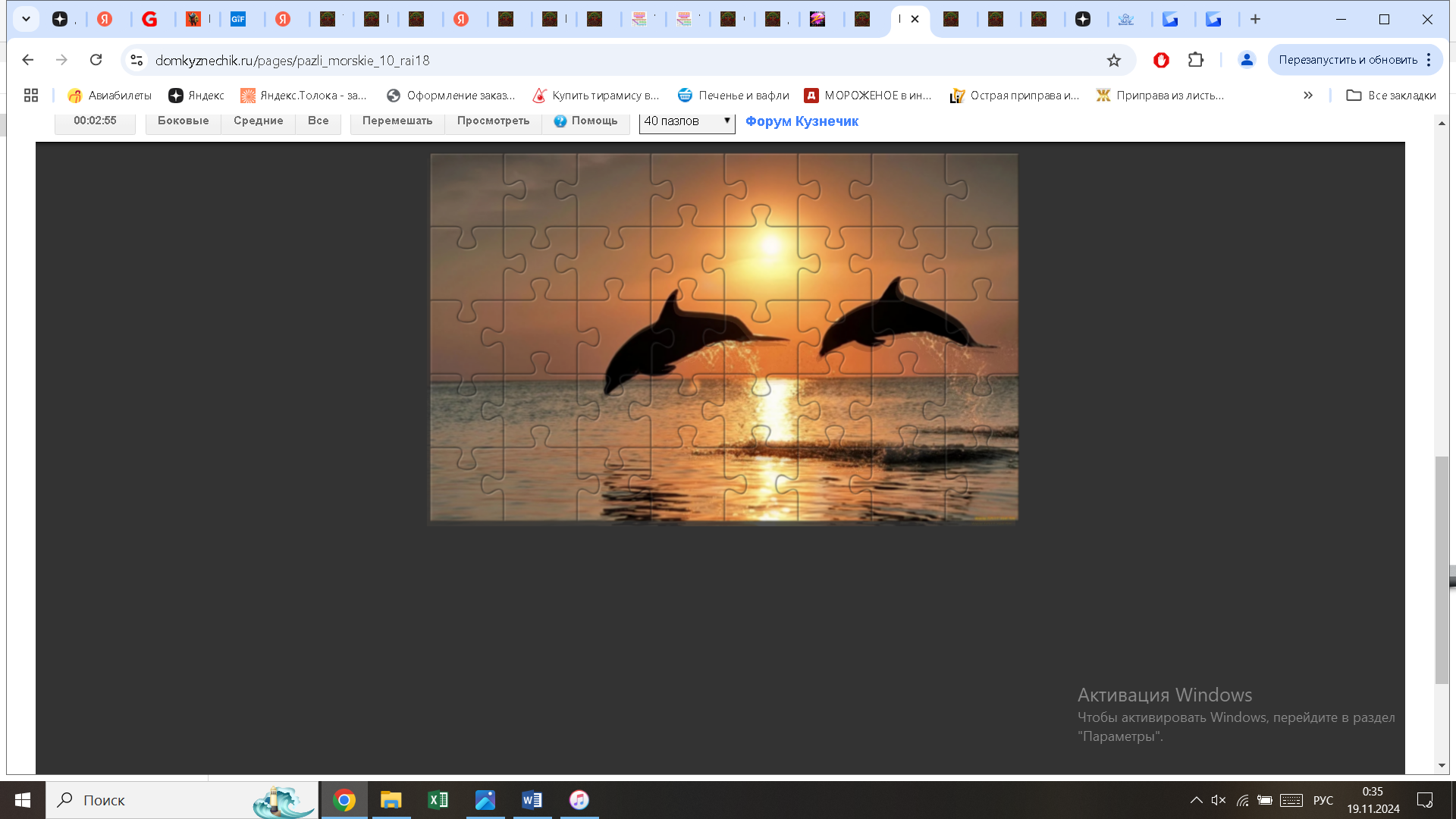1456x819 pixels.
Task: Open the Chrome profile avatar icon
Action: [1247, 60]
